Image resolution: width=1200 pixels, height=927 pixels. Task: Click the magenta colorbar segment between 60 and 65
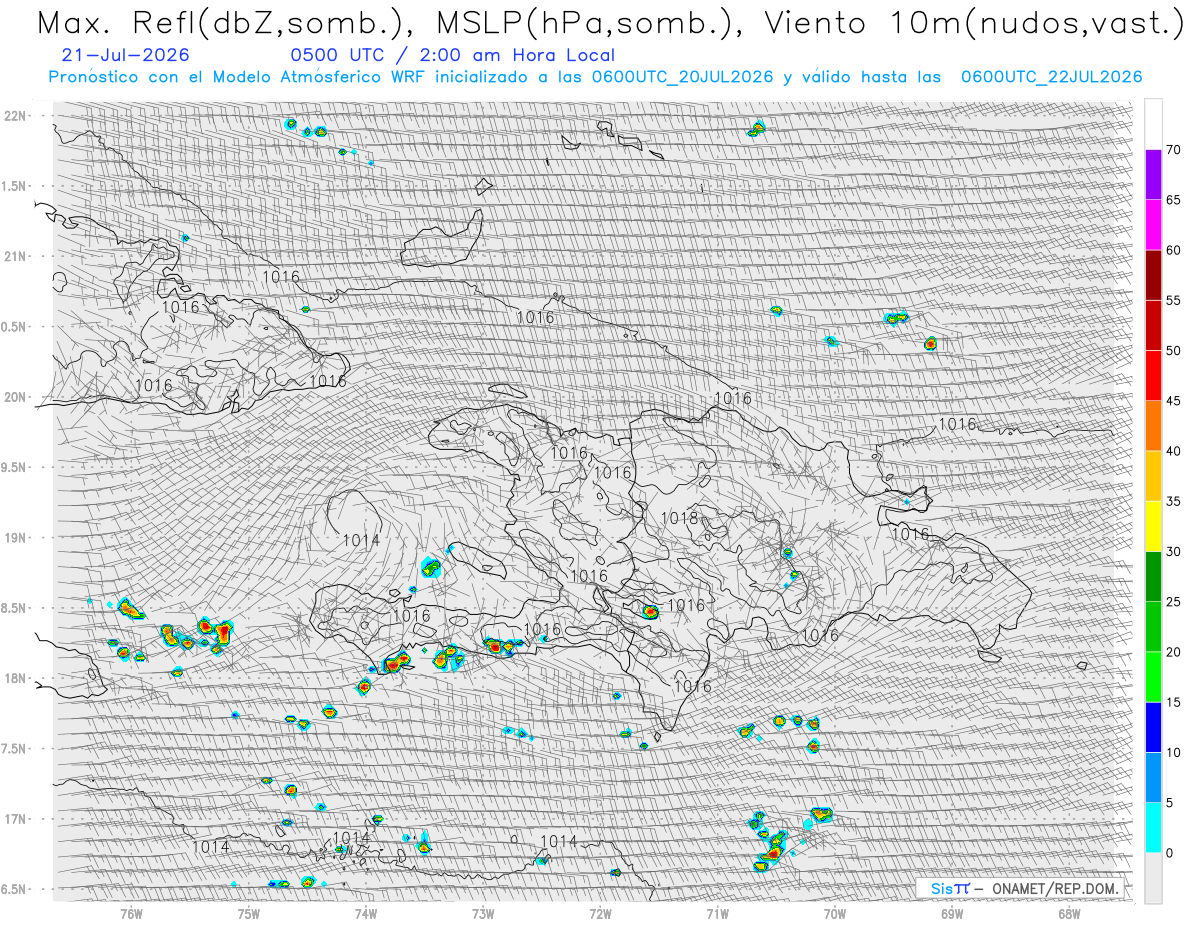1153,225
